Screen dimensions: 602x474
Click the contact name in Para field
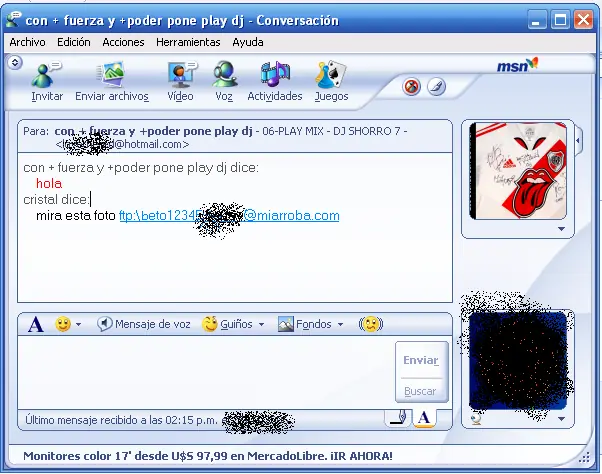pyautogui.click(x=153, y=131)
